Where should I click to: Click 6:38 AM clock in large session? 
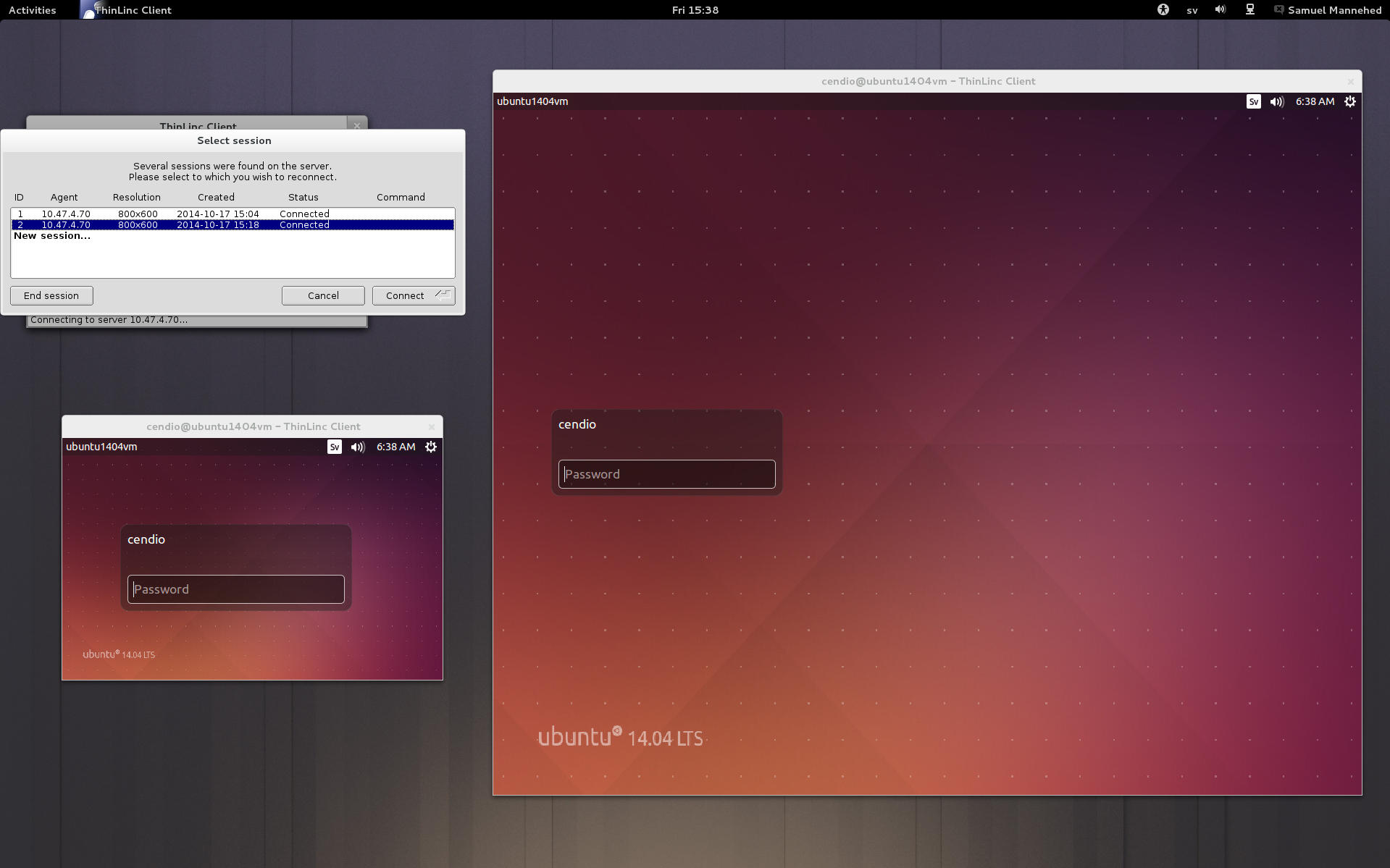click(1315, 101)
